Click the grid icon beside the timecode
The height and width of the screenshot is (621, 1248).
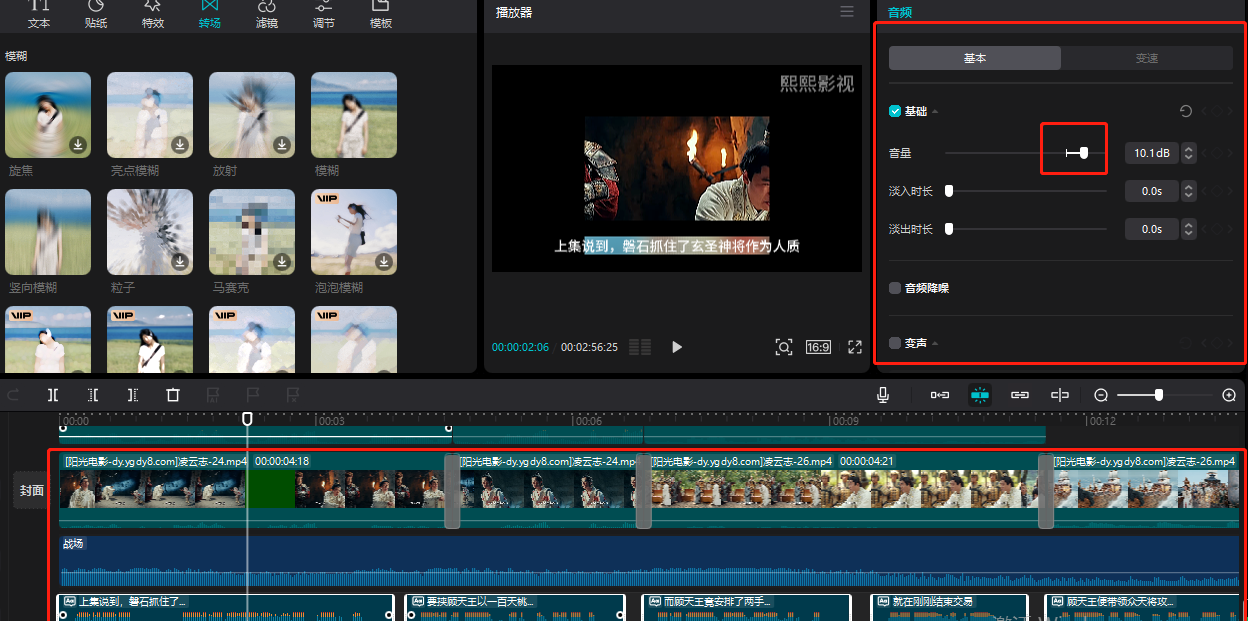click(x=640, y=347)
